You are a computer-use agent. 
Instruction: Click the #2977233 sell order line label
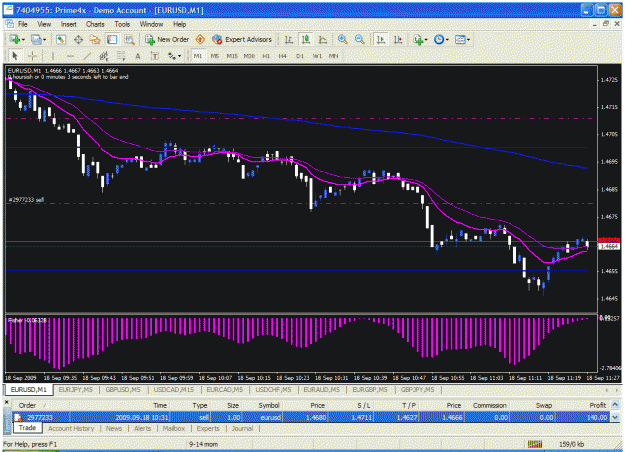click(x=26, y=200)
